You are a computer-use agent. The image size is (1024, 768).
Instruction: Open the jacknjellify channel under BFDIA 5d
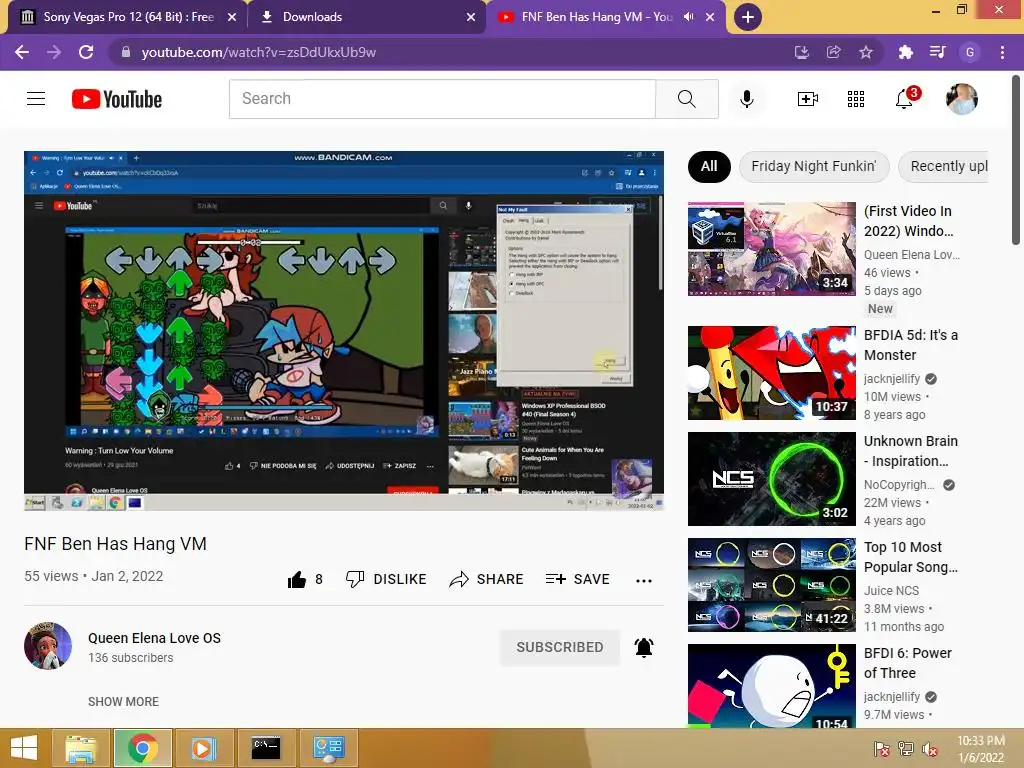point(892,379)
